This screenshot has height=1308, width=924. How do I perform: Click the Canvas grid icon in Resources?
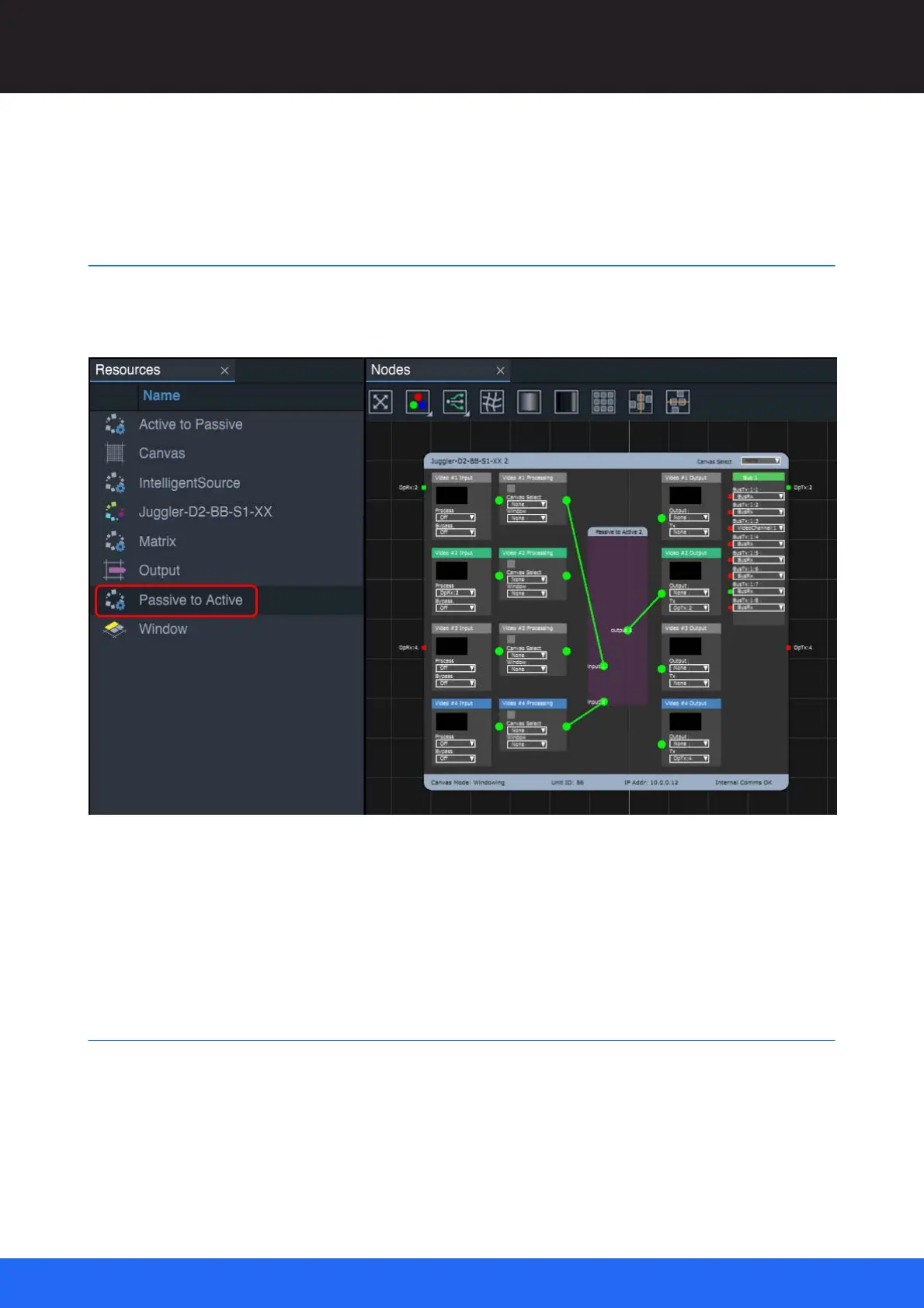coord(115,453)
